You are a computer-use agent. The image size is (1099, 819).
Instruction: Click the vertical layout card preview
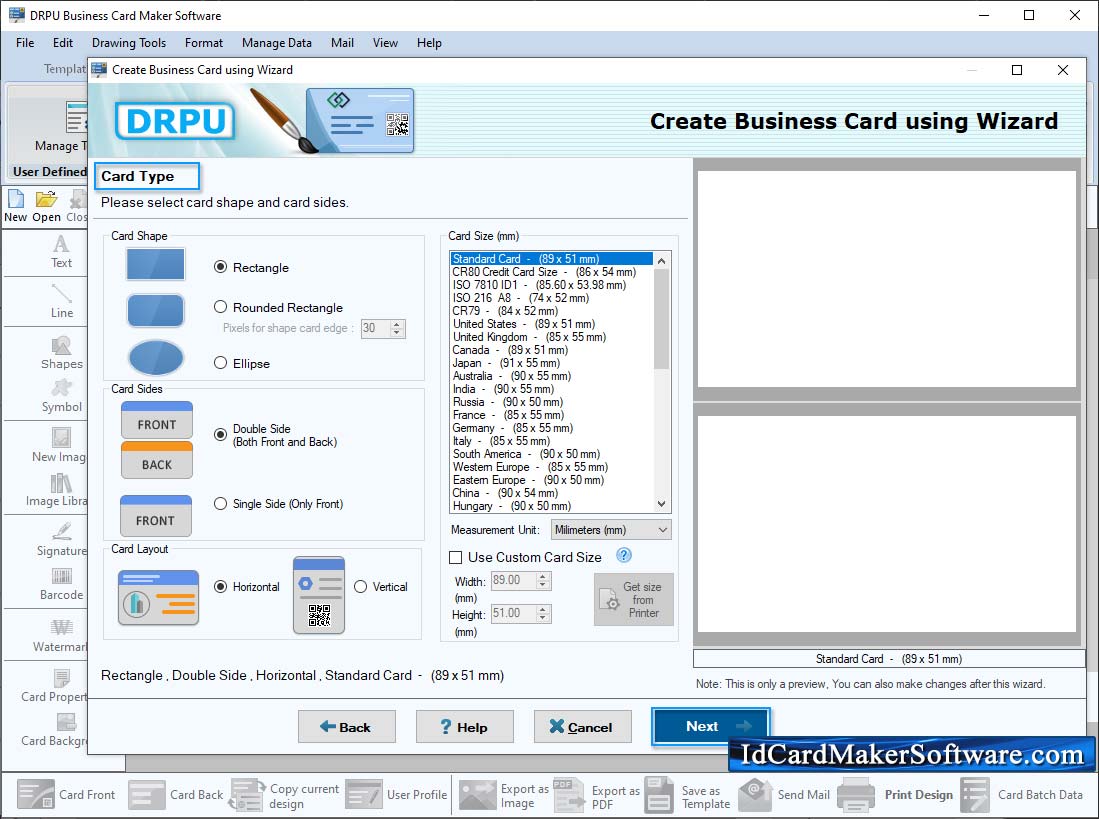[319, 595]
